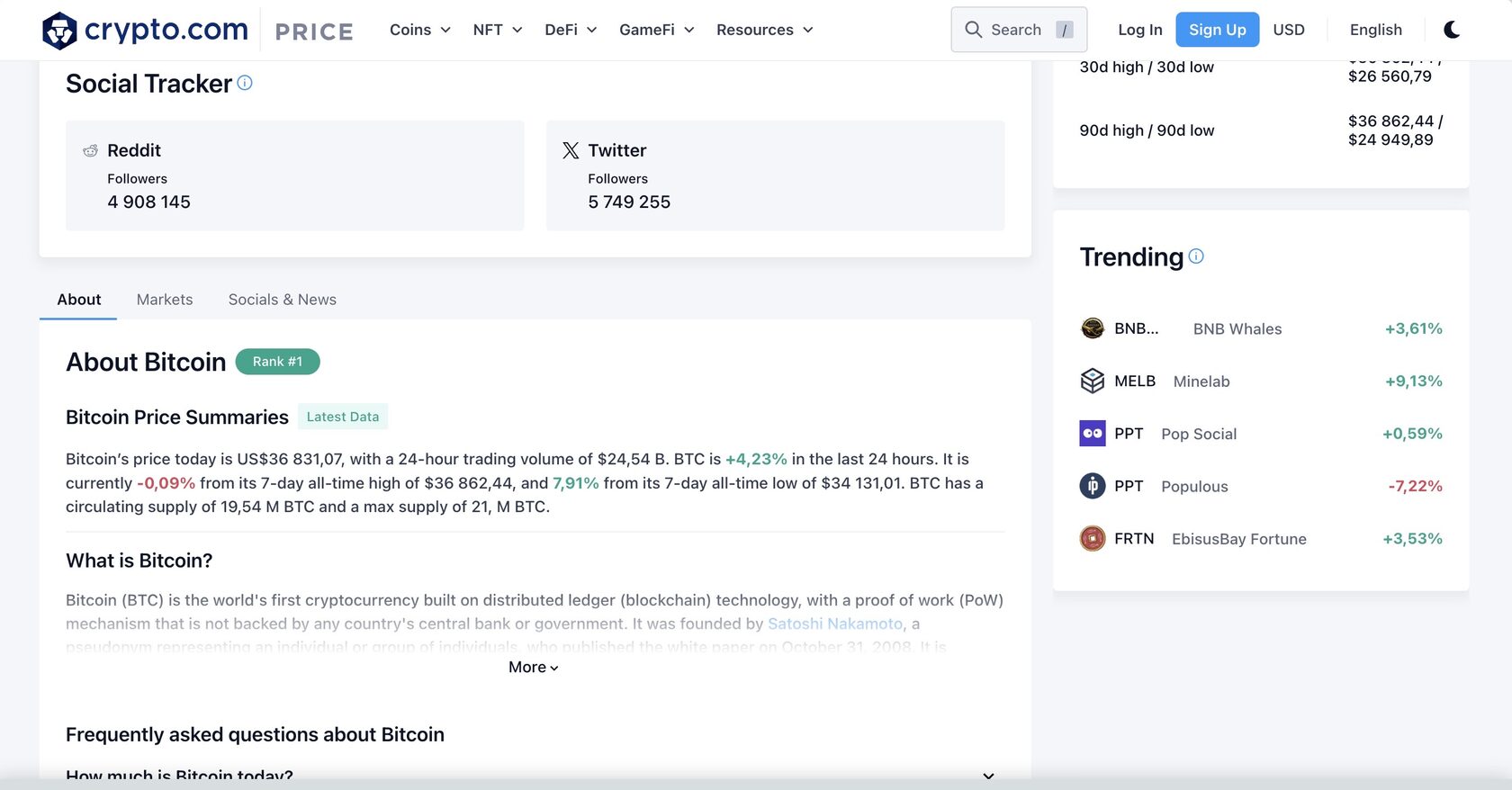Open the Satoshi Nakamoto link

(x=834, y=623)
